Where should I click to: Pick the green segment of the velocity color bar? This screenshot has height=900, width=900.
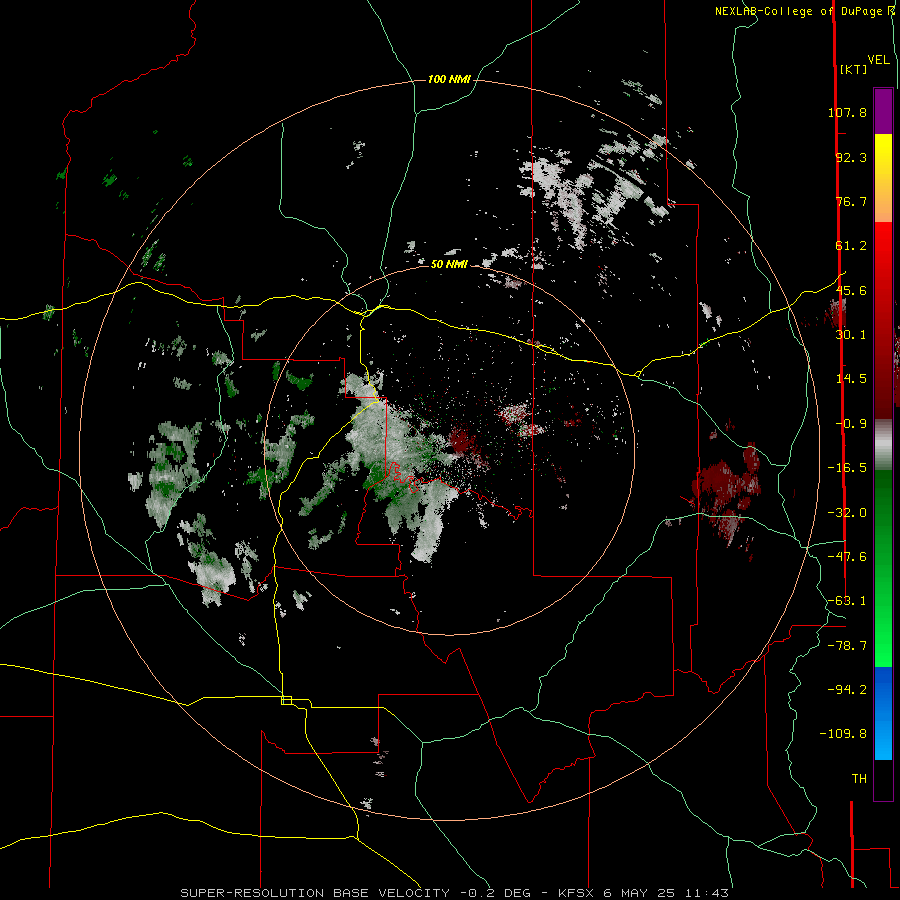(x=883, y=568)
